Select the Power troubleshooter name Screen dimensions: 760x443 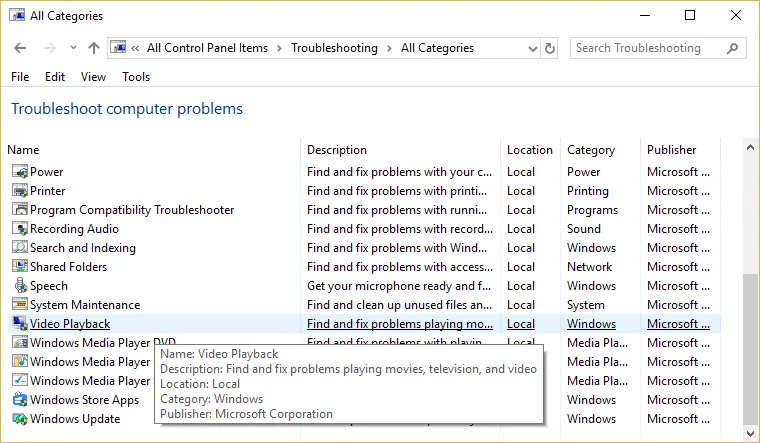click(47, 172)
